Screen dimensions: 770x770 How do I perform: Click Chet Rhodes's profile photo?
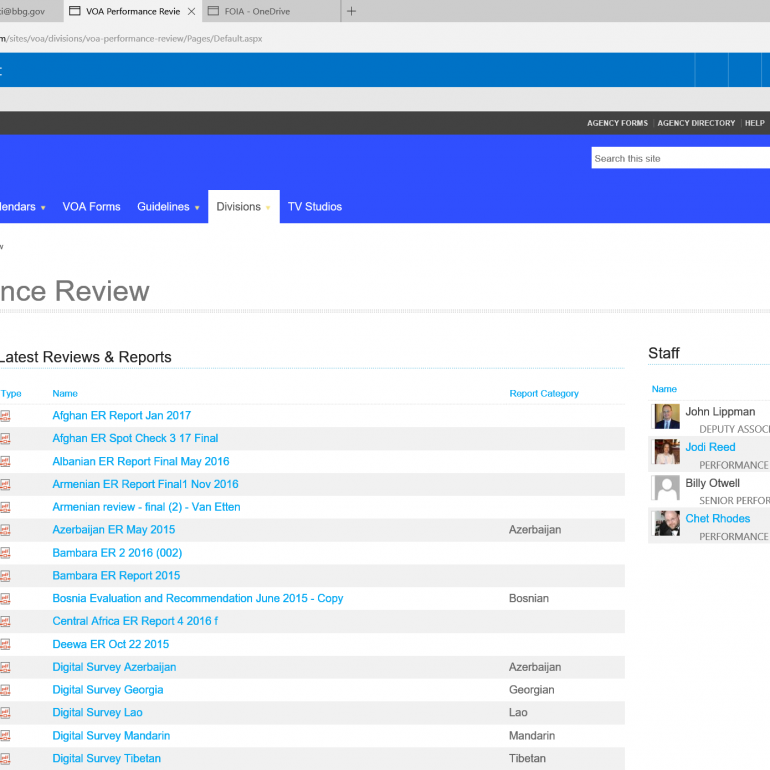coord(667,523)
